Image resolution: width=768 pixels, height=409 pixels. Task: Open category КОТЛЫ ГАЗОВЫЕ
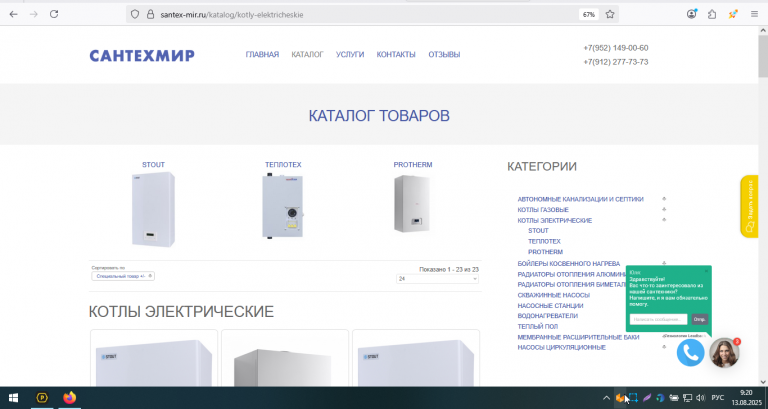click(x=543, y=210)
